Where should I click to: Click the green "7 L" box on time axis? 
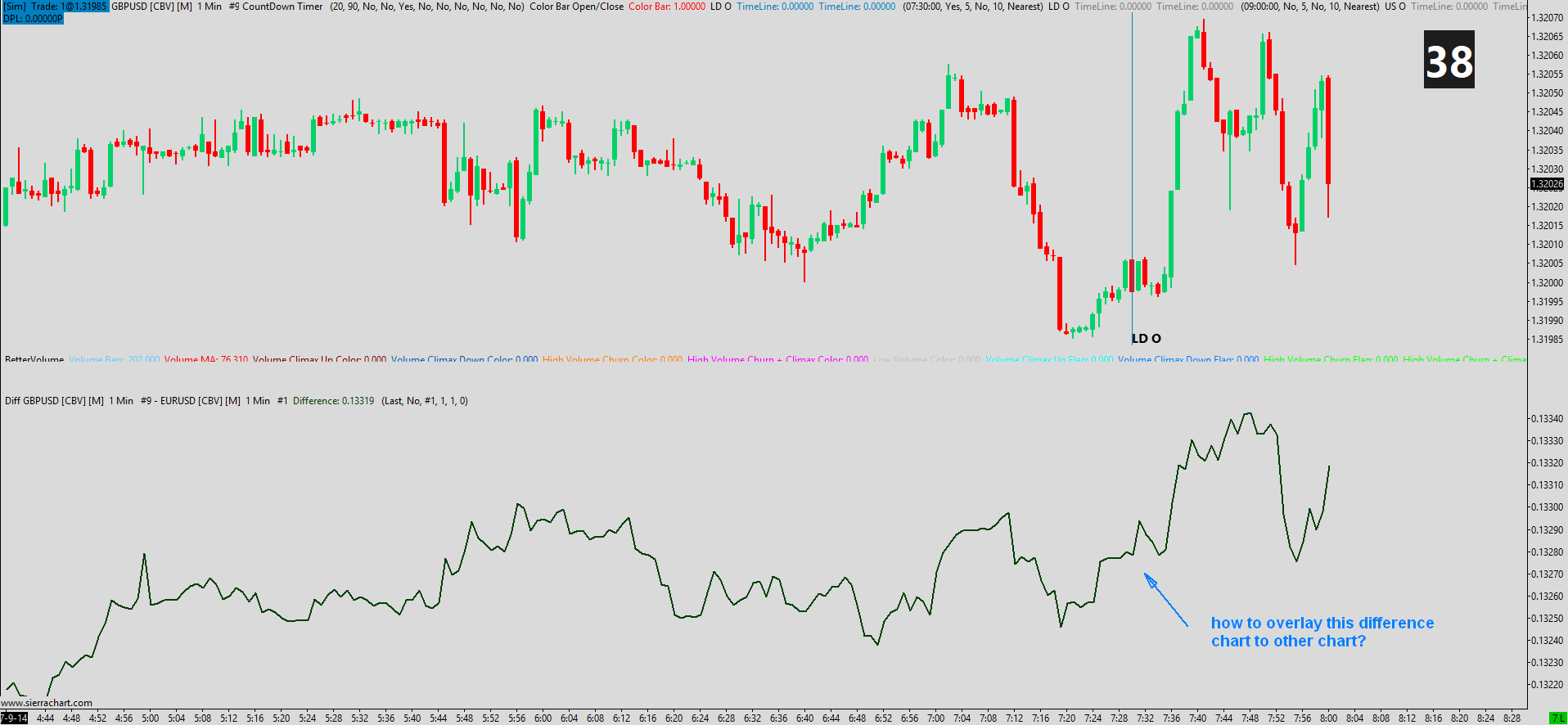click(1558, 718)
